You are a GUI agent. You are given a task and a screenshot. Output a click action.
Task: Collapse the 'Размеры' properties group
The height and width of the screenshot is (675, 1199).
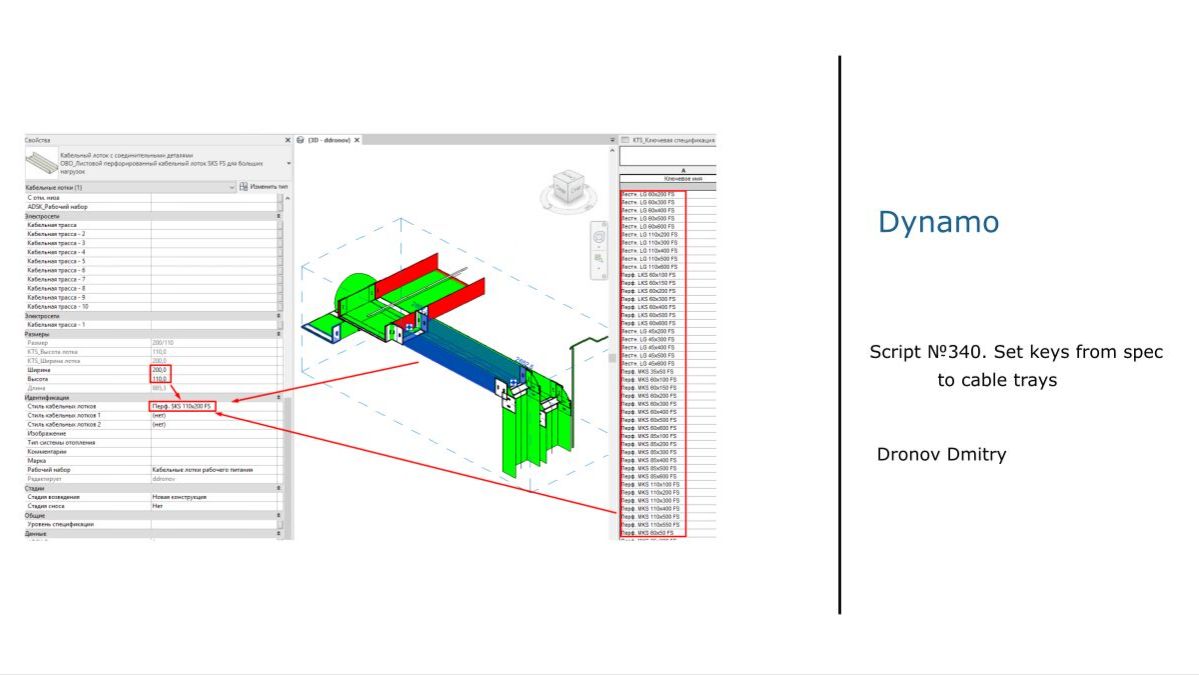tap(278, 334)
